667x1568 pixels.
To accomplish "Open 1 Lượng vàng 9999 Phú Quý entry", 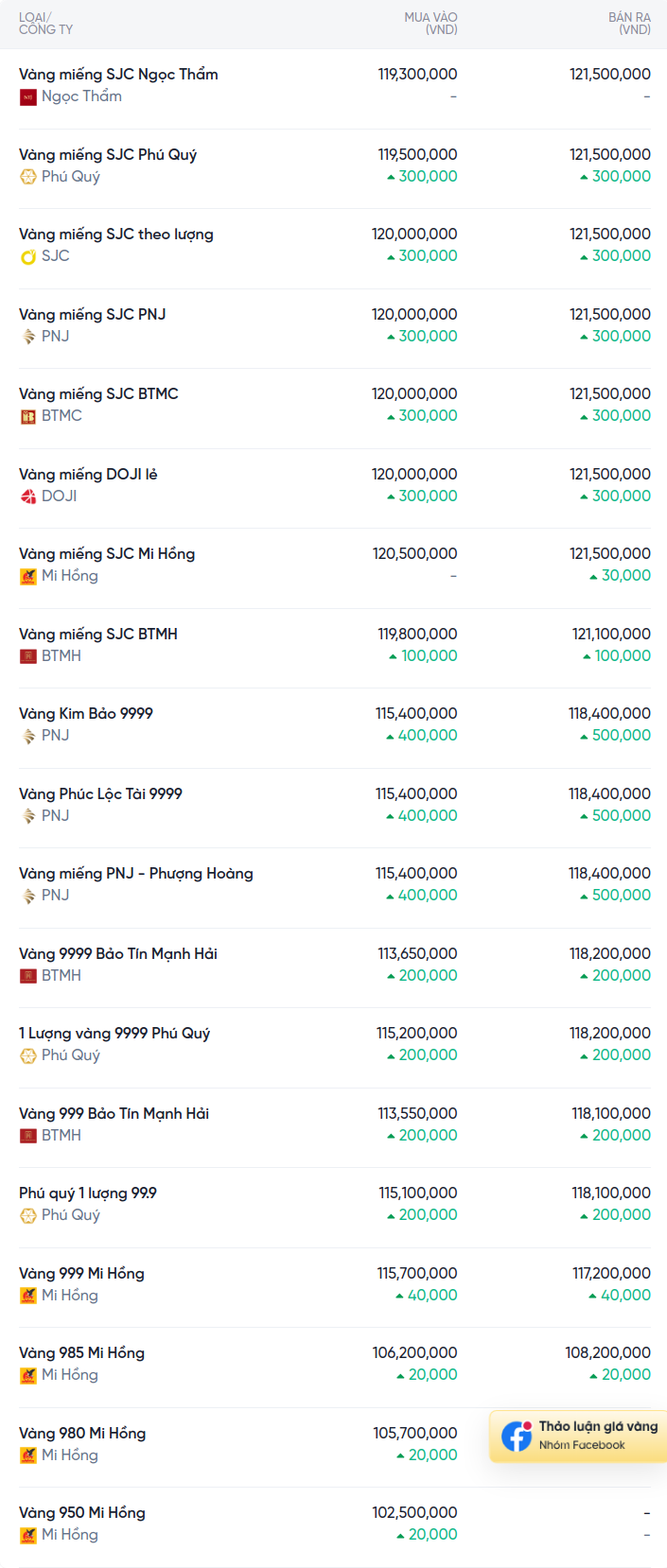I will click(333, 1048).
